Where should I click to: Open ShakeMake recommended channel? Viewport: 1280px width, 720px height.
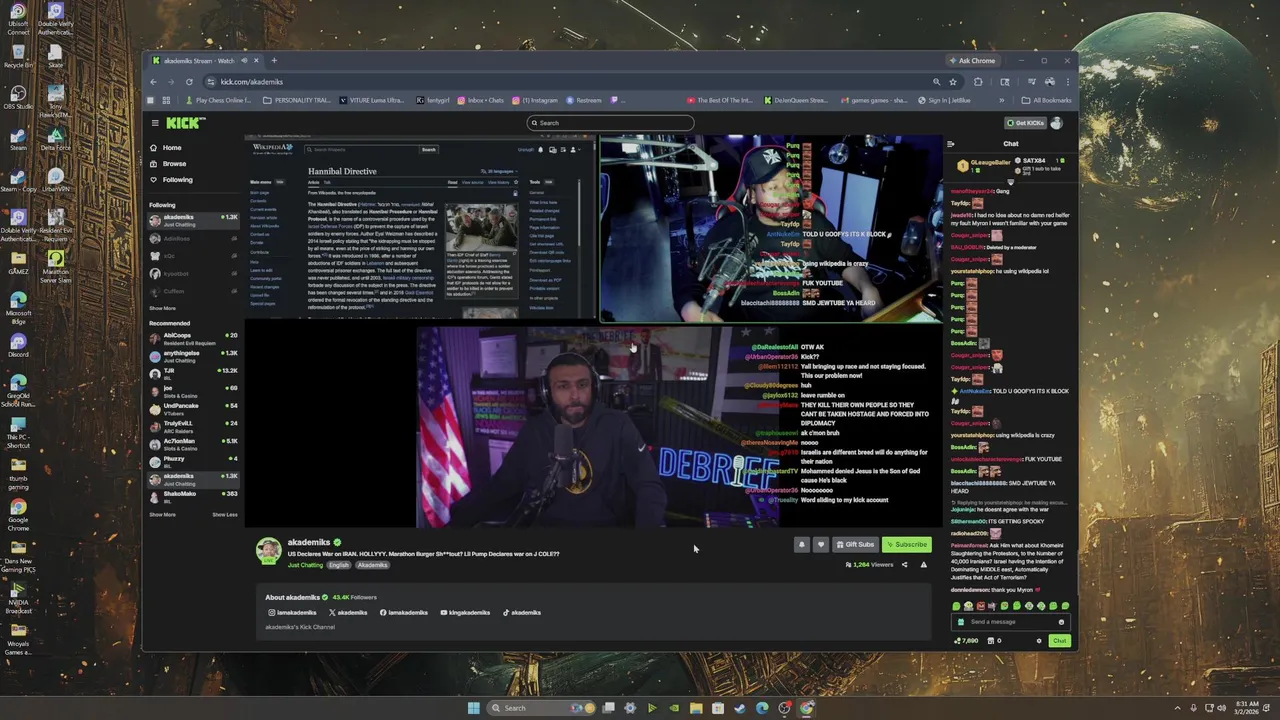click(x=193, y=496)
